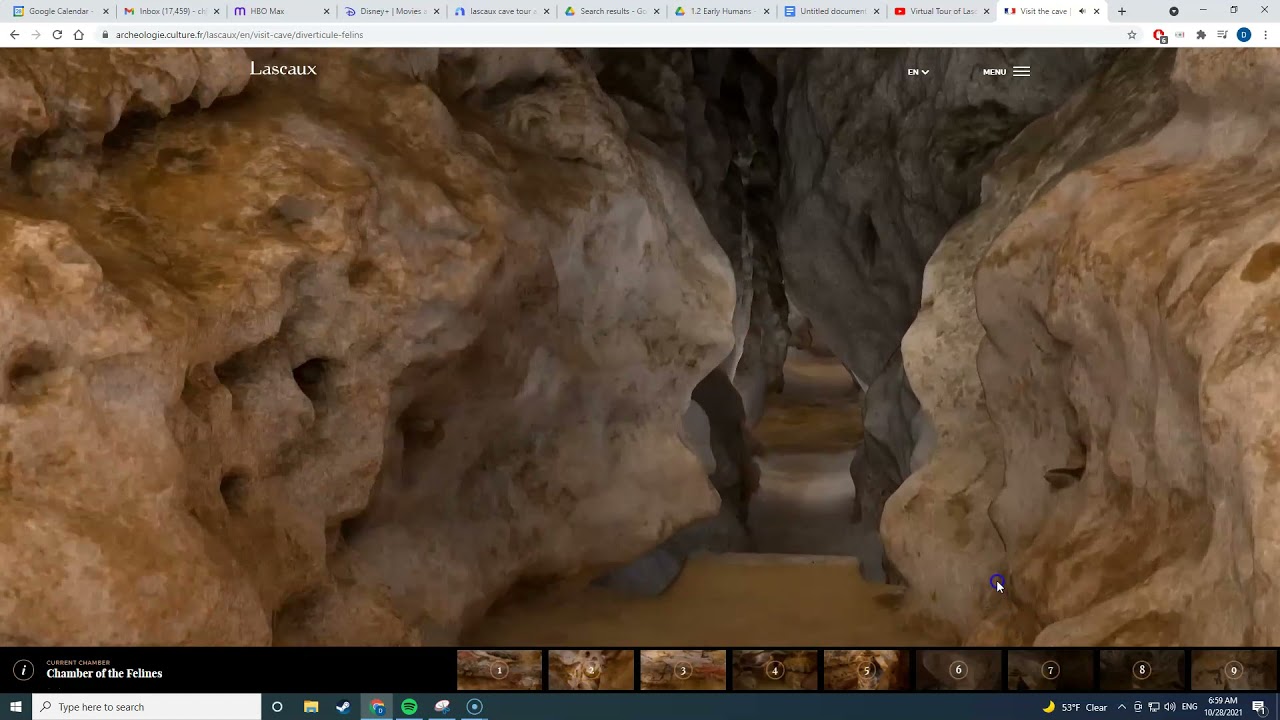The image size is (1280, 720).
Task: Open the Chrome three-dot menu
Action: [x=1266, y=34]
